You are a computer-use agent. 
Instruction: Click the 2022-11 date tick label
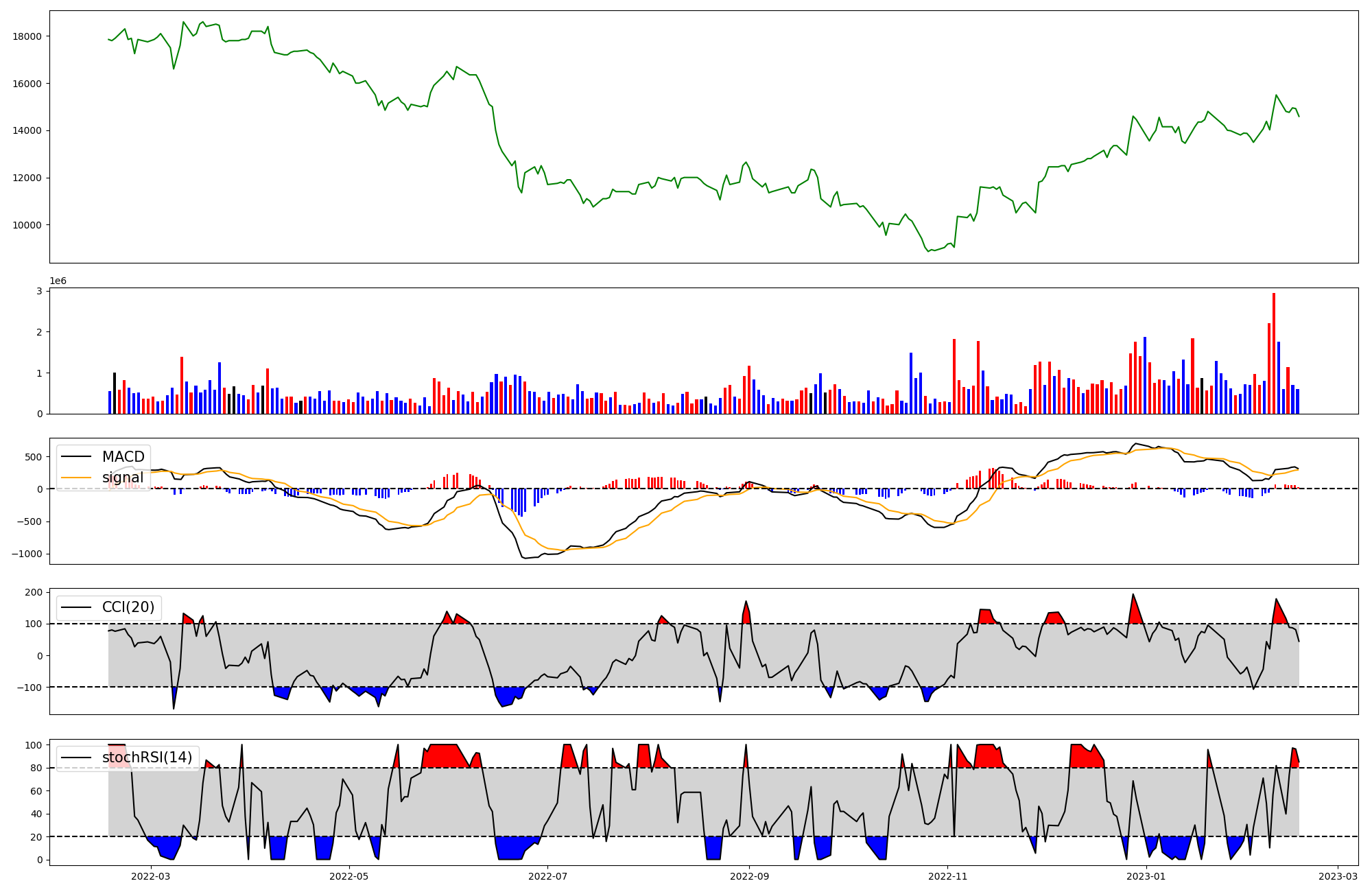947,876
